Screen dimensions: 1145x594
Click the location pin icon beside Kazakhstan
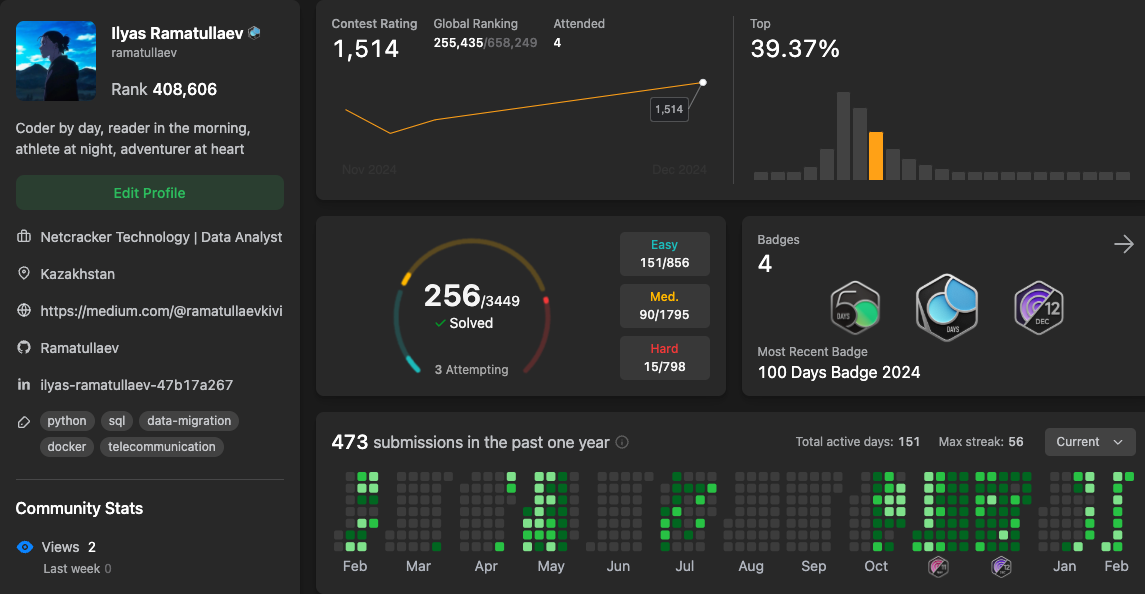[x=22, y=273]
